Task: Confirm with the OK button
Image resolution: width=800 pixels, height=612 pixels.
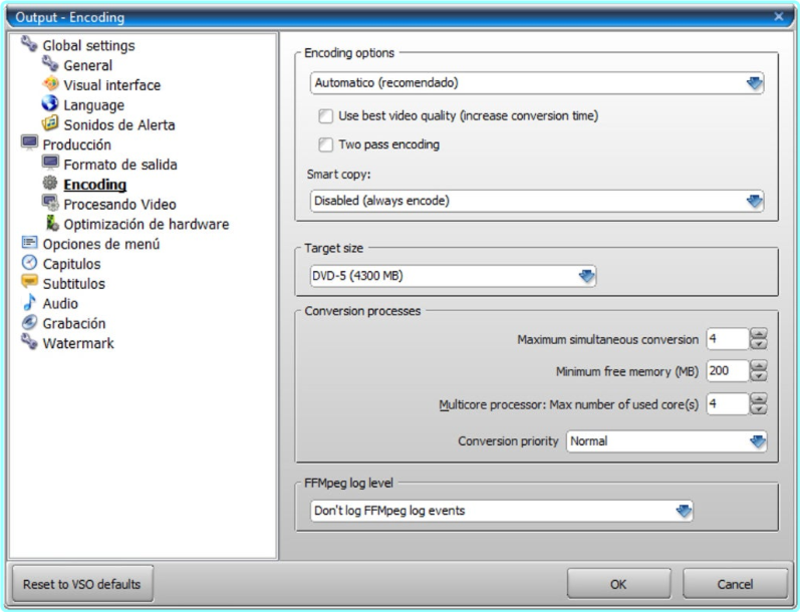Action: [619, 584]
